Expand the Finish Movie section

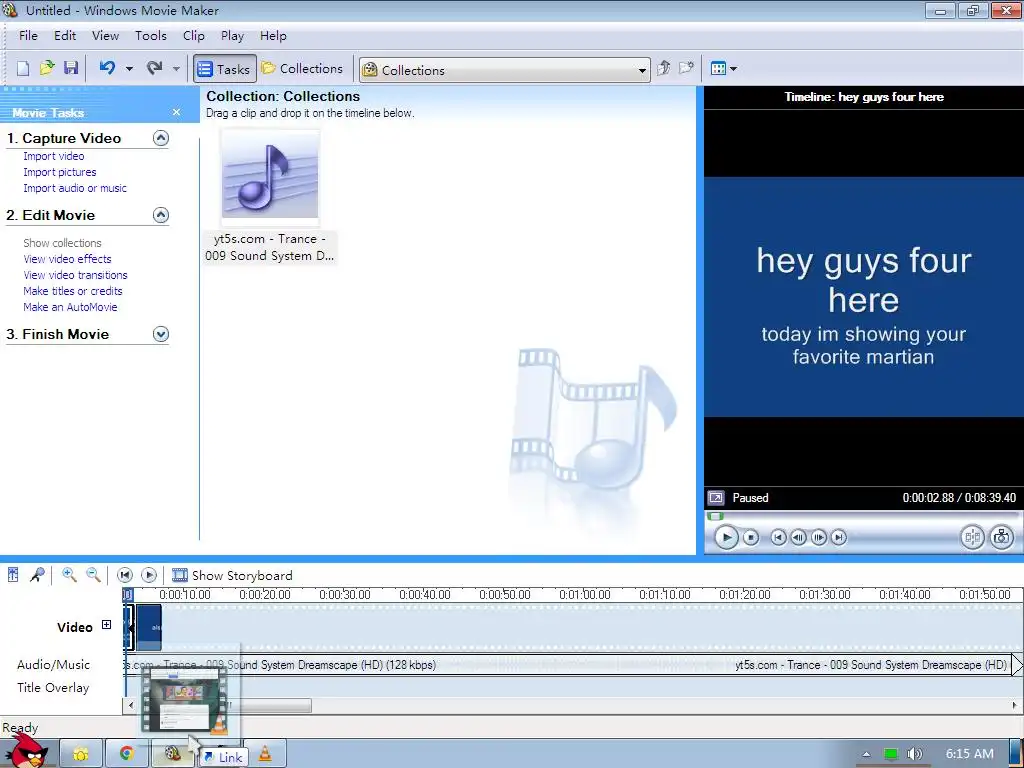pyautogui.click(x=161, y=334)
